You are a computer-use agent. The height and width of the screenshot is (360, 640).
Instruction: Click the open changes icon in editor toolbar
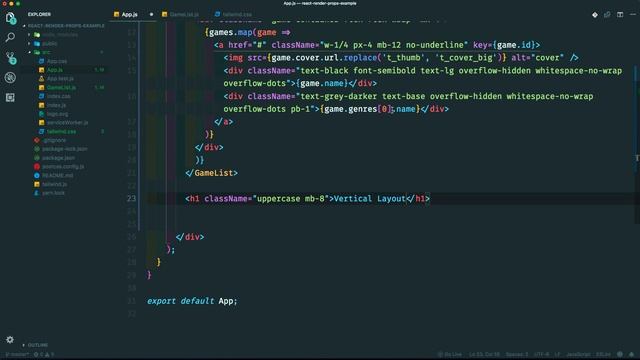pos(607,15)
